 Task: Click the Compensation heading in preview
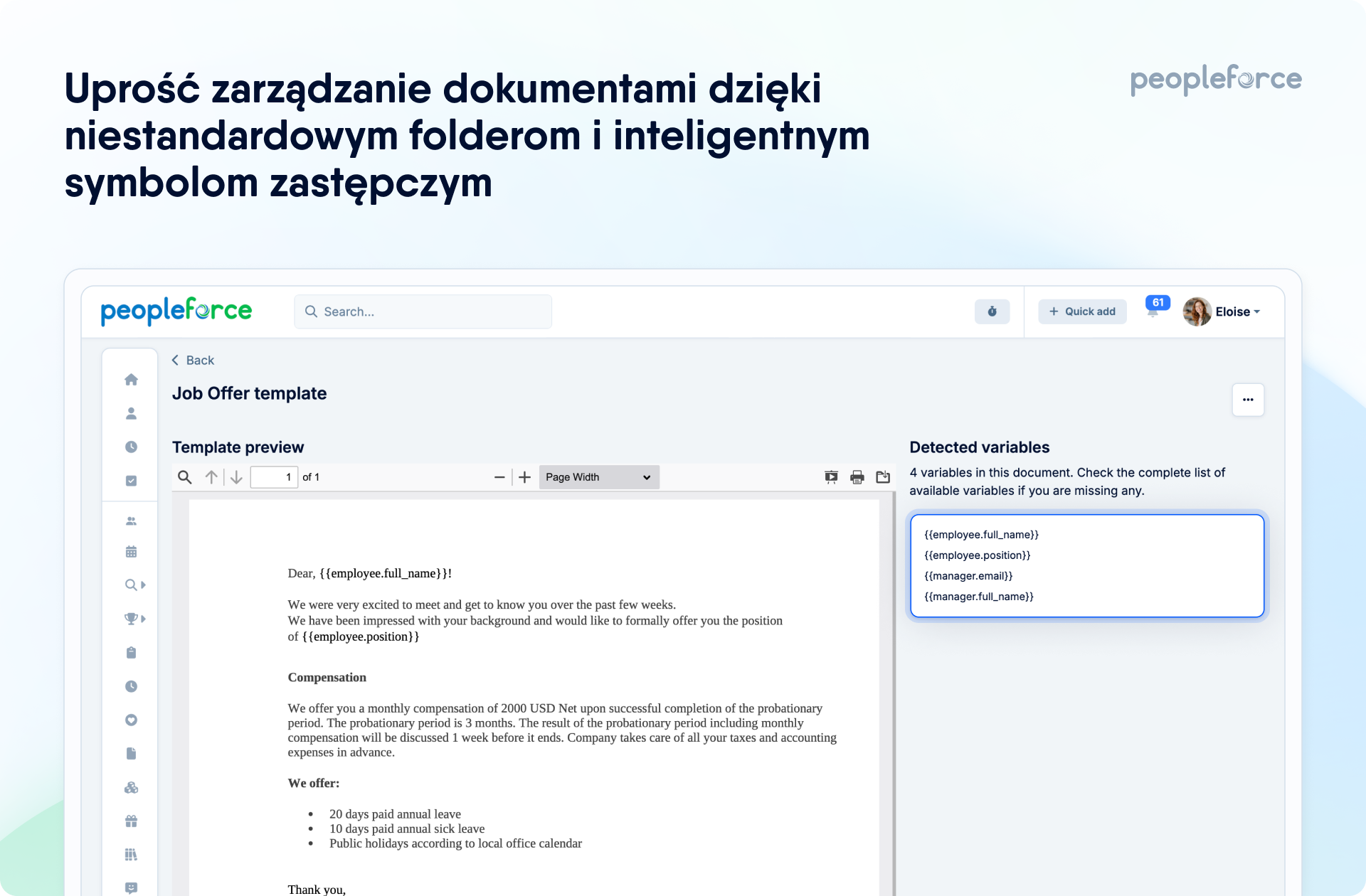[x=327, y=678]
